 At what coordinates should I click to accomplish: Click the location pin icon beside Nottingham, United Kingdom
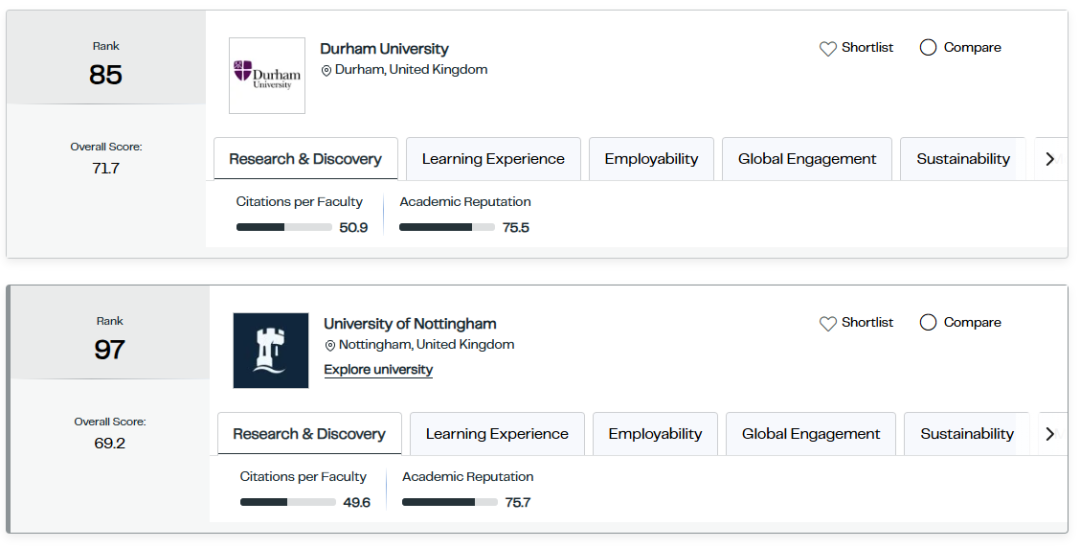tap(330, 345)
